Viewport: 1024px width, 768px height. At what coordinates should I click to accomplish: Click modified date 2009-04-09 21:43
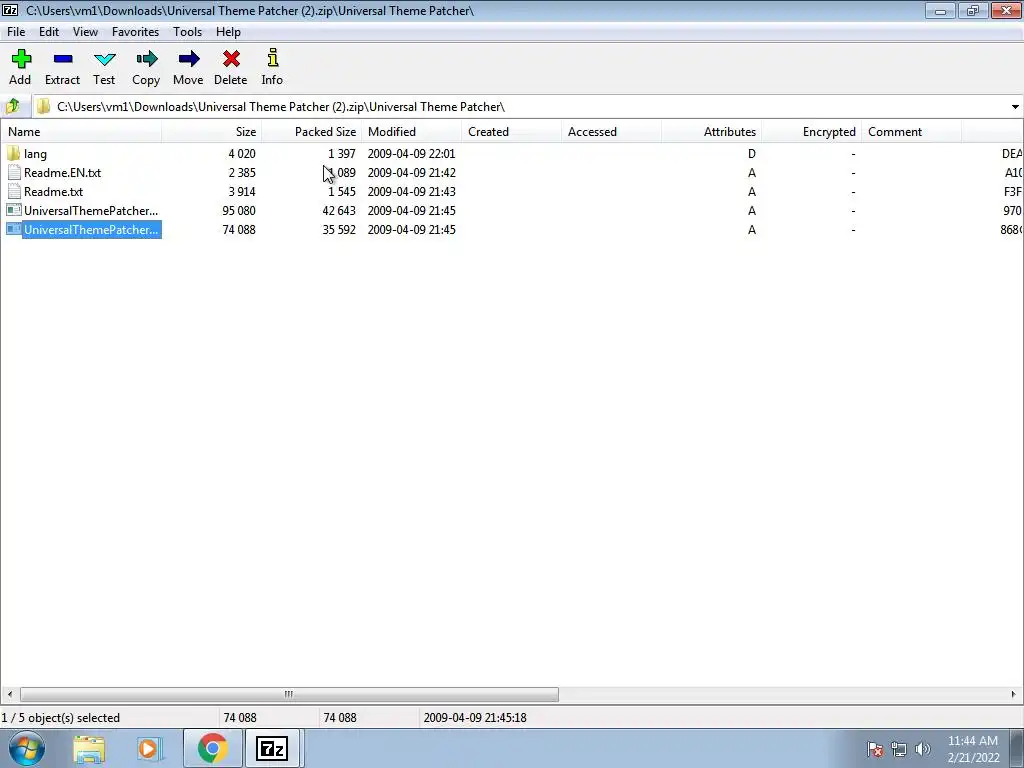pos(411,191)
